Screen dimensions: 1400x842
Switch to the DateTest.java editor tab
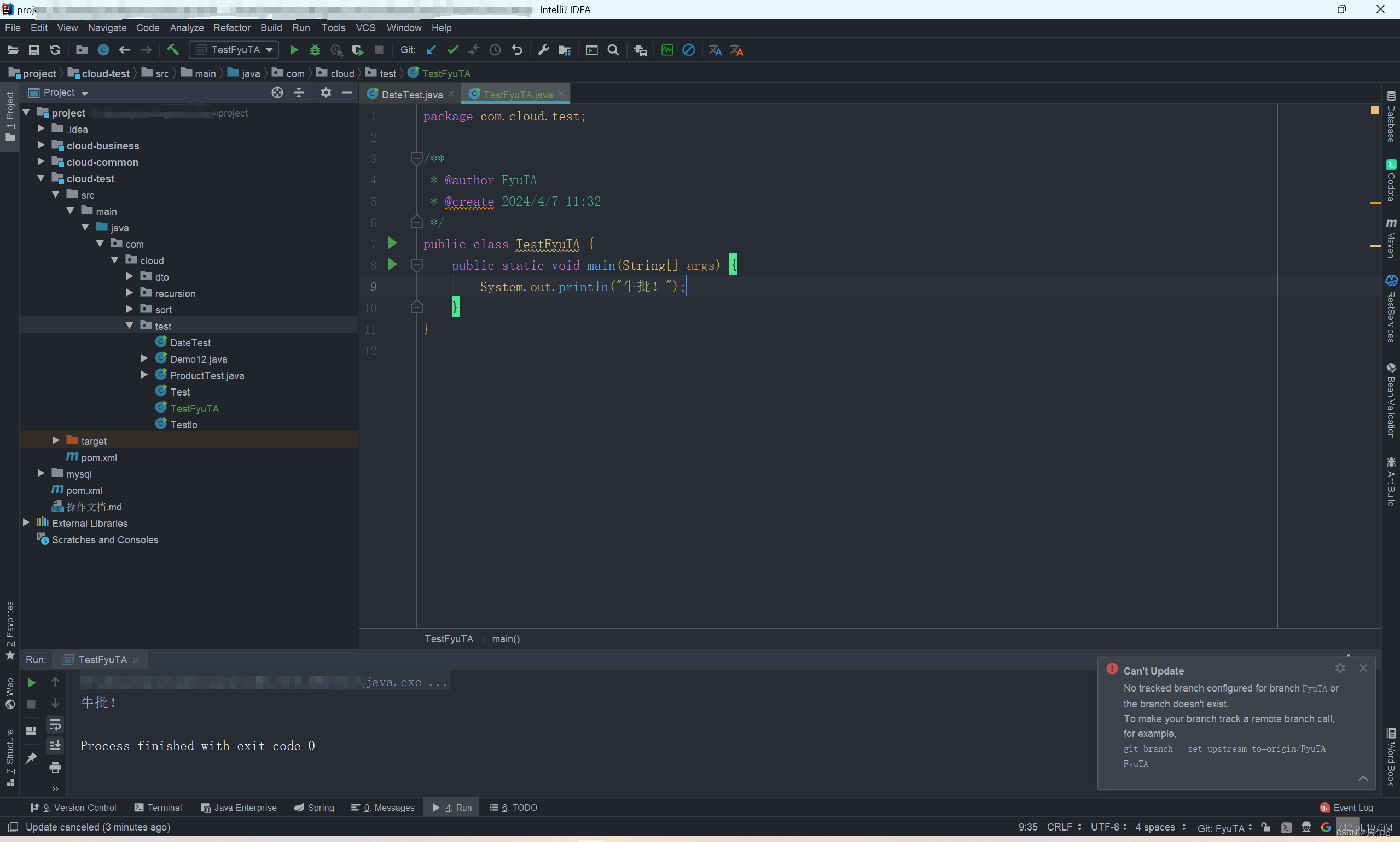pyautogui.click(x=411, y=95)
